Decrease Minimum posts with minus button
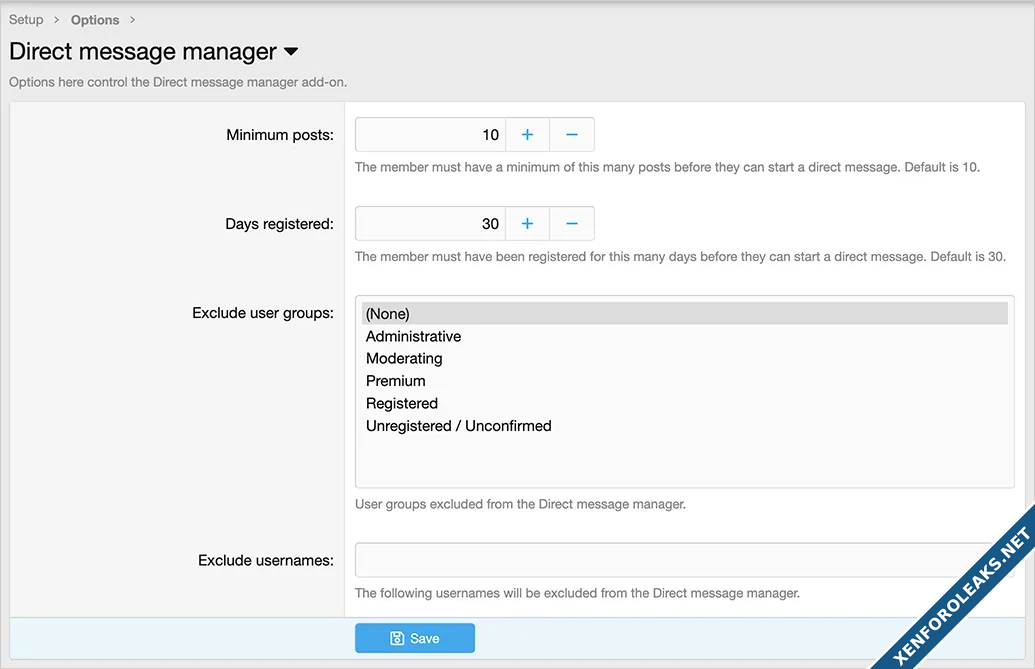Screen dimensions: 1035x669 tap(572, 135)
